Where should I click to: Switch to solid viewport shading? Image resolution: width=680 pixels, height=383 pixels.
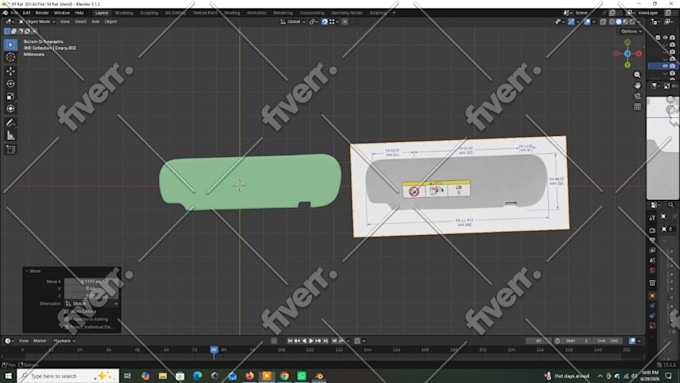(618, 21)
